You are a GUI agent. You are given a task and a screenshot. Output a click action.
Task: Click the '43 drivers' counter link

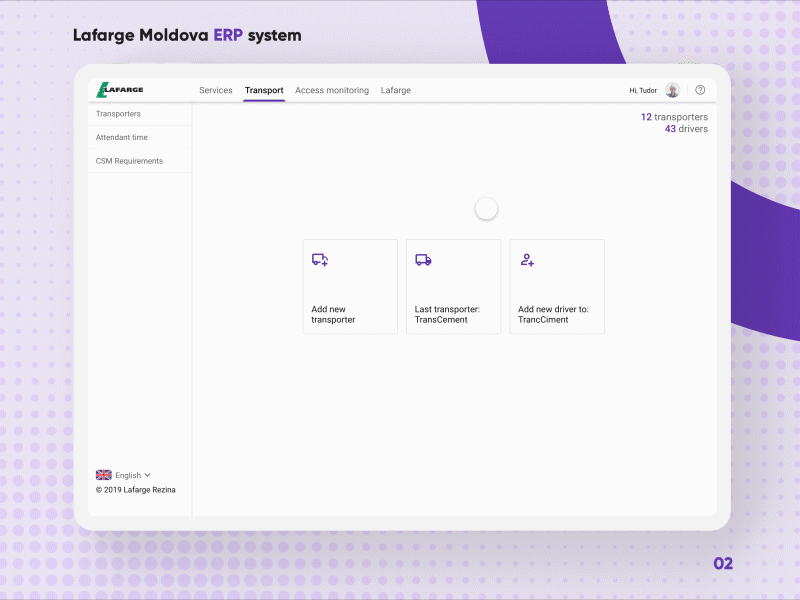click(685, 129)
